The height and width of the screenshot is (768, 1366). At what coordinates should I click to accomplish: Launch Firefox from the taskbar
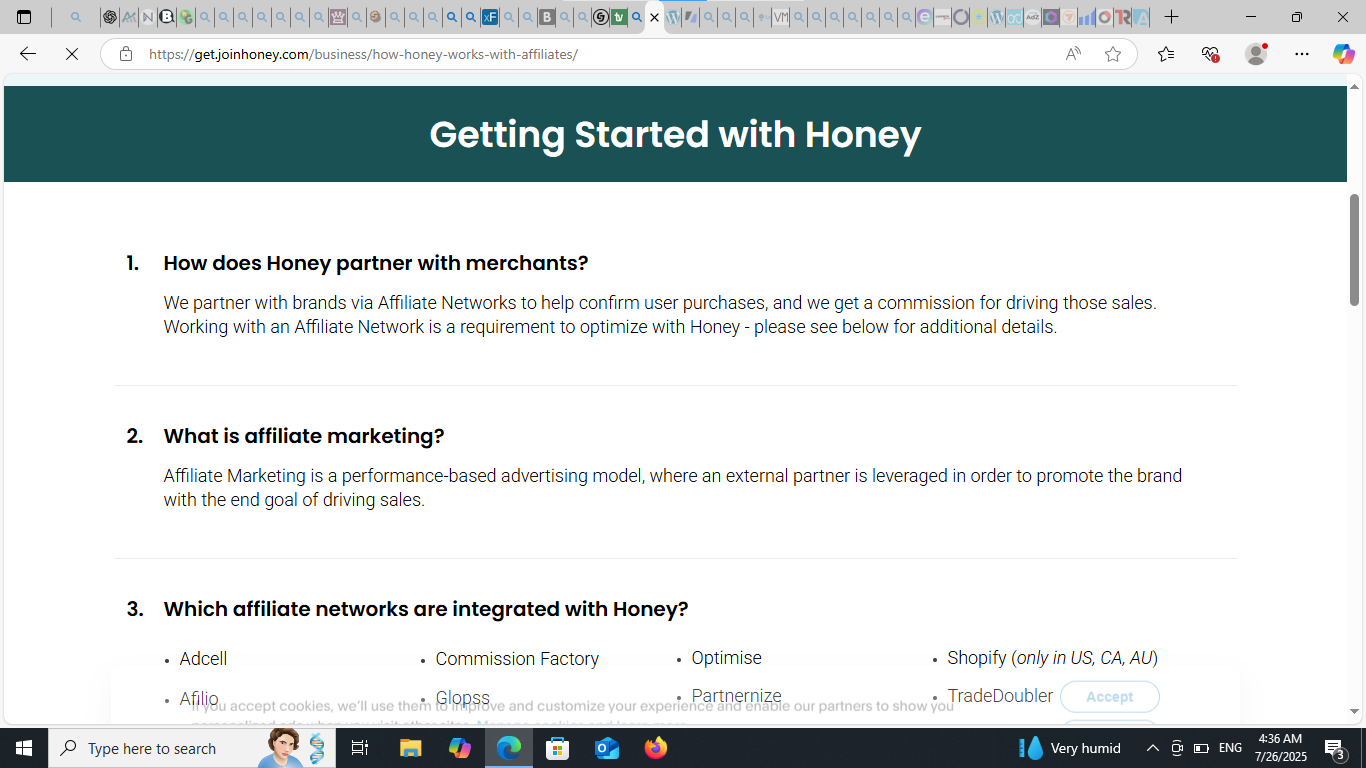[656, 748]
